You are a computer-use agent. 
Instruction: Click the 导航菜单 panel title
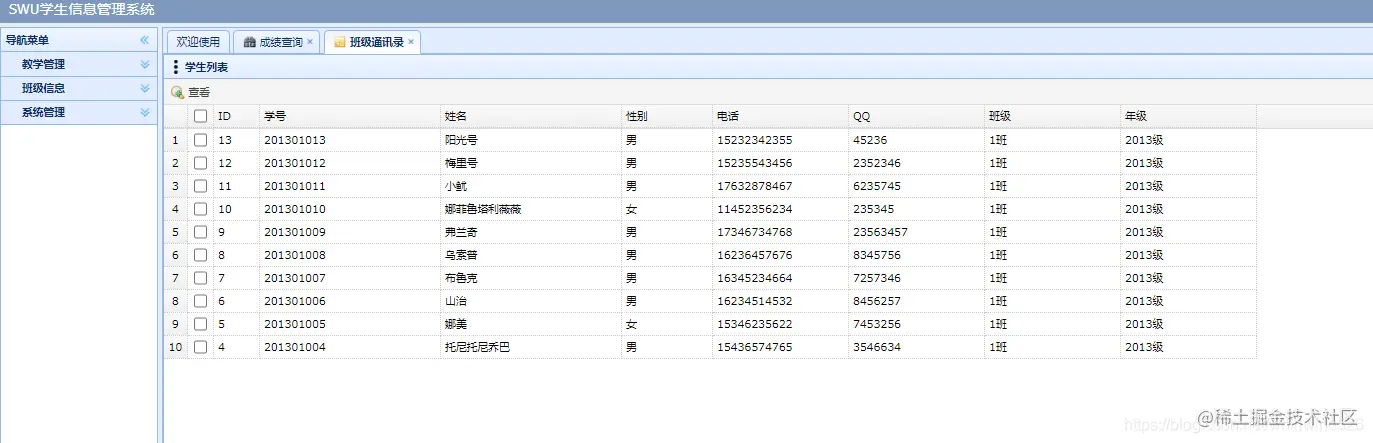tap(27, 40)
